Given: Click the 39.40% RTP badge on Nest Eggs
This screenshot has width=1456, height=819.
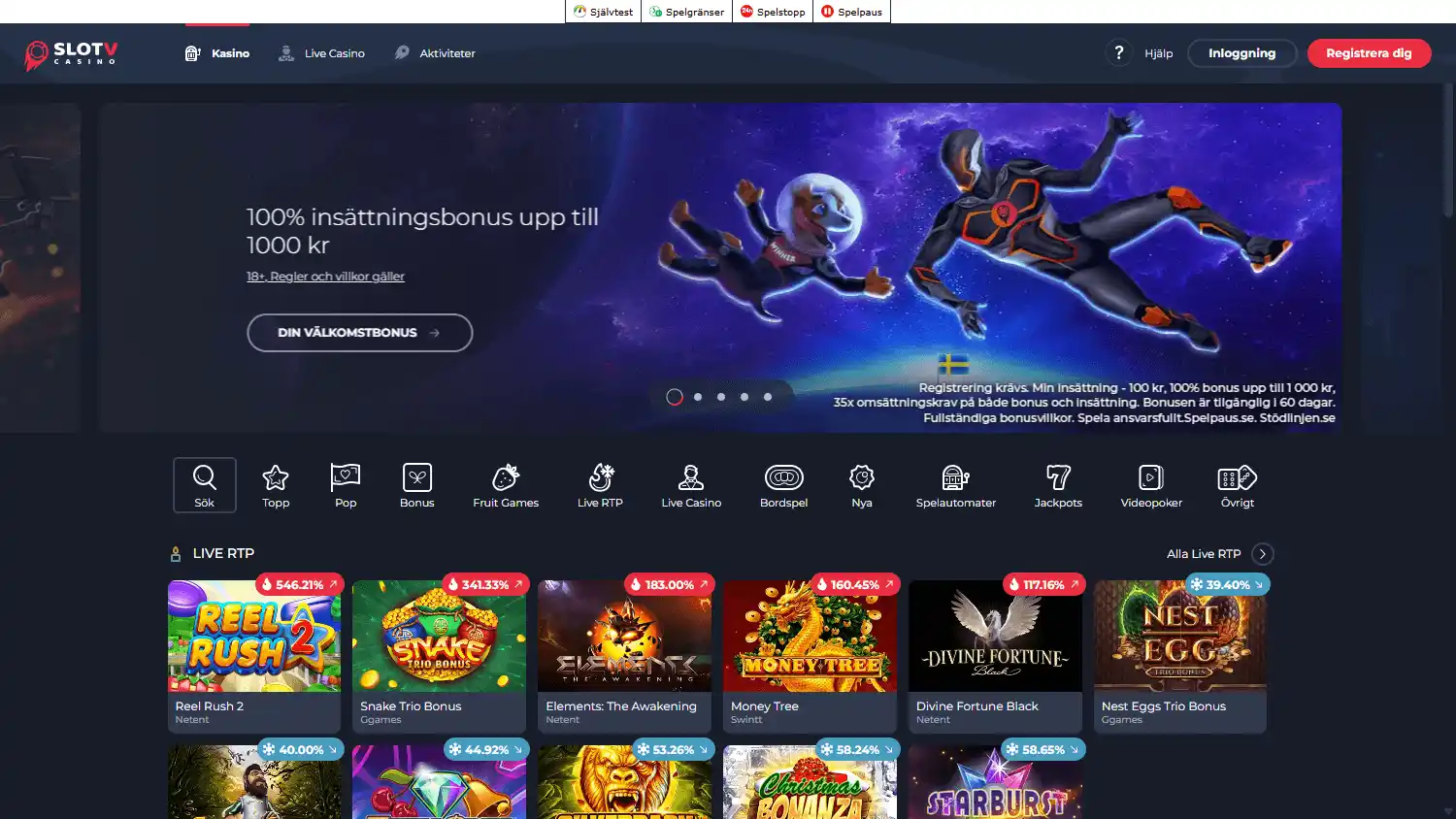Looking at the screenshot, I should pos(1227,584).
